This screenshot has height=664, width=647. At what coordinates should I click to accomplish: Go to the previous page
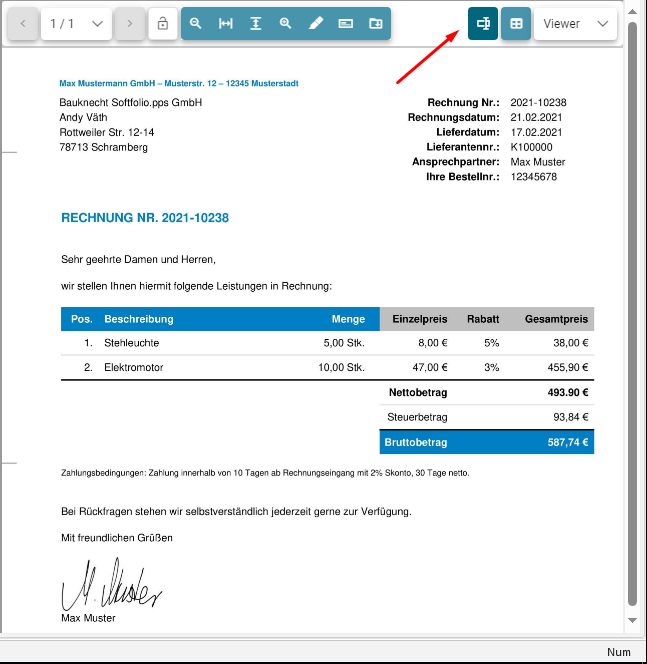pos(23,23)
